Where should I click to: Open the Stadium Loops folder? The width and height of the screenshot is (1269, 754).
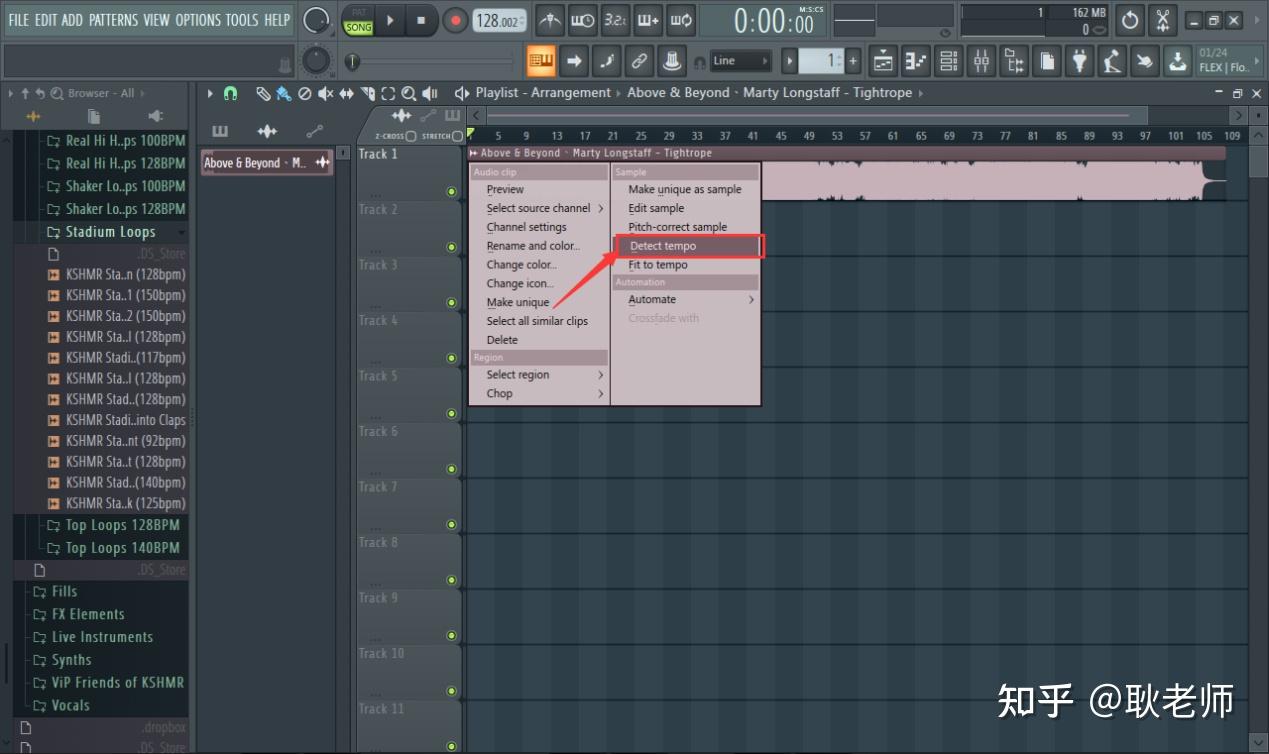pos(110,232)
